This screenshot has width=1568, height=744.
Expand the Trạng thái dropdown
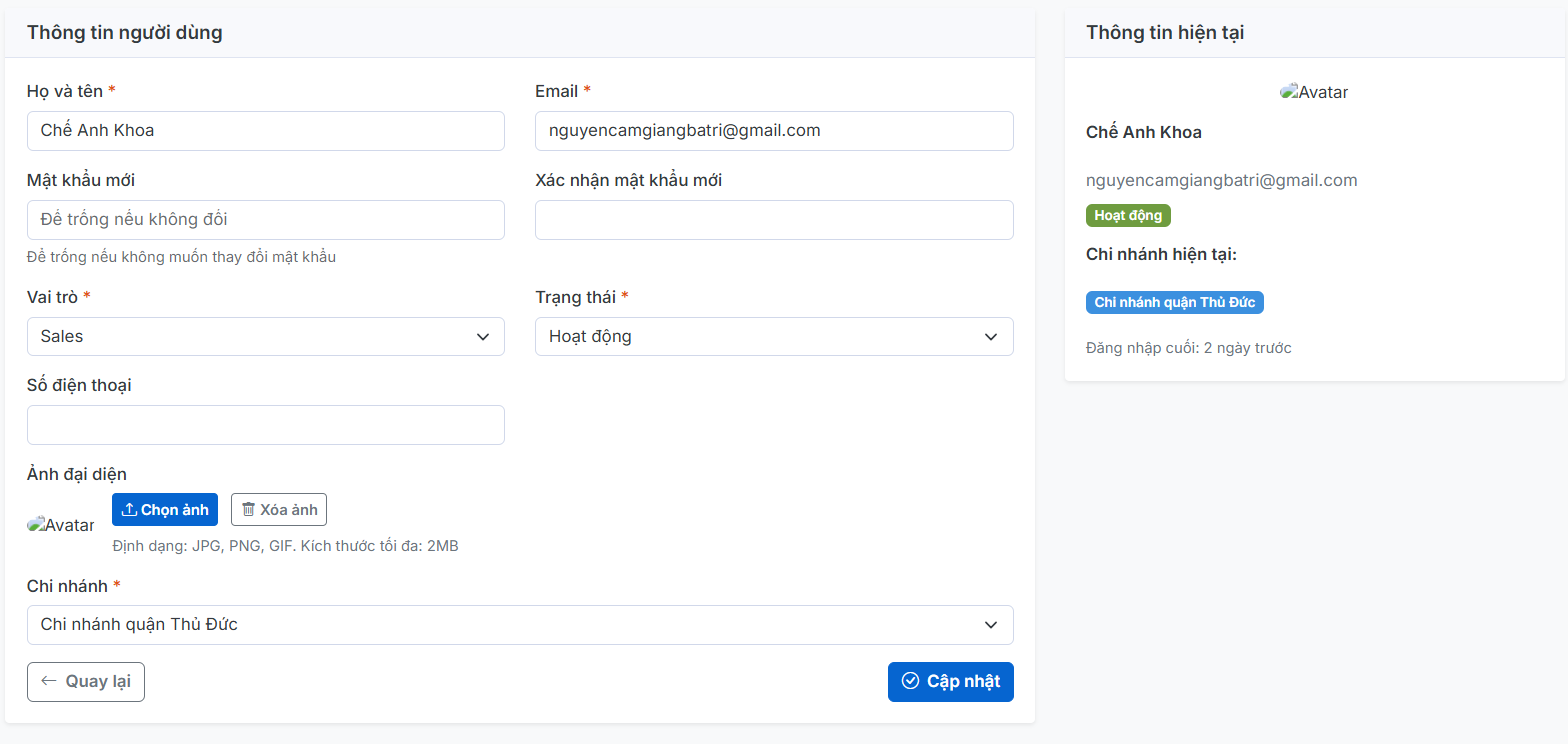773,337
